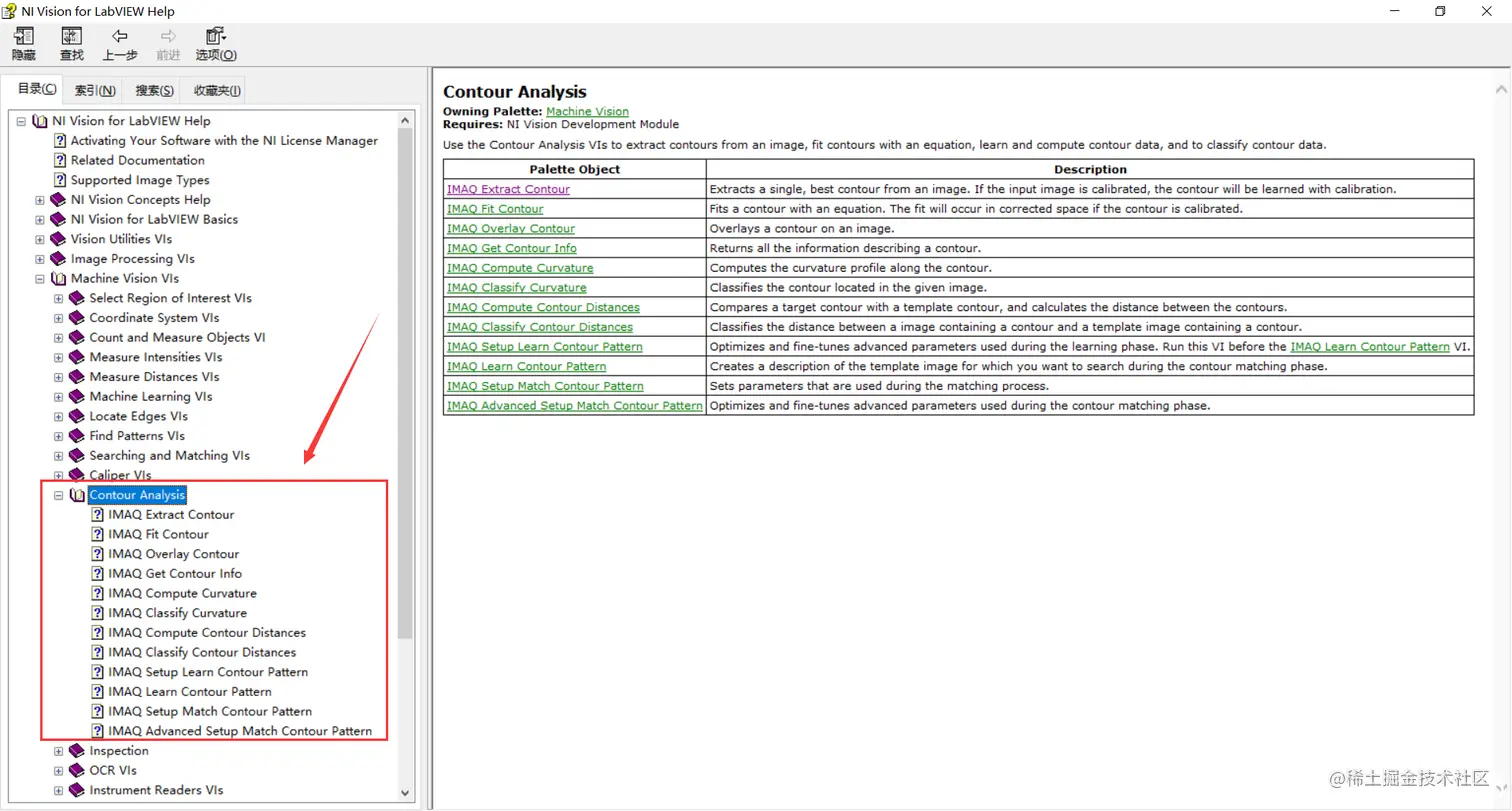Click the help page icon for IMAQ Extract Contour

point(98,515)
